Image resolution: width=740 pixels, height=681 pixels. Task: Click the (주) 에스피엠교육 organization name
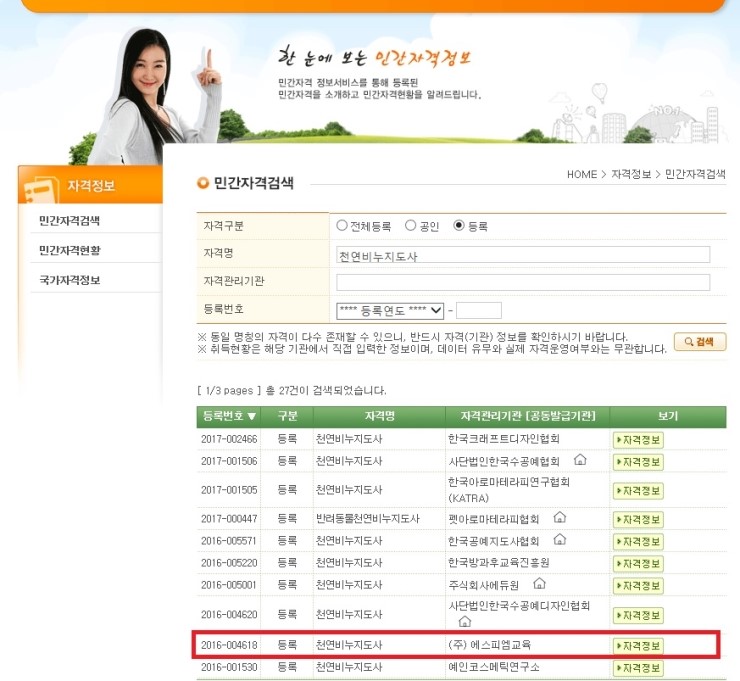pos(489,645)
